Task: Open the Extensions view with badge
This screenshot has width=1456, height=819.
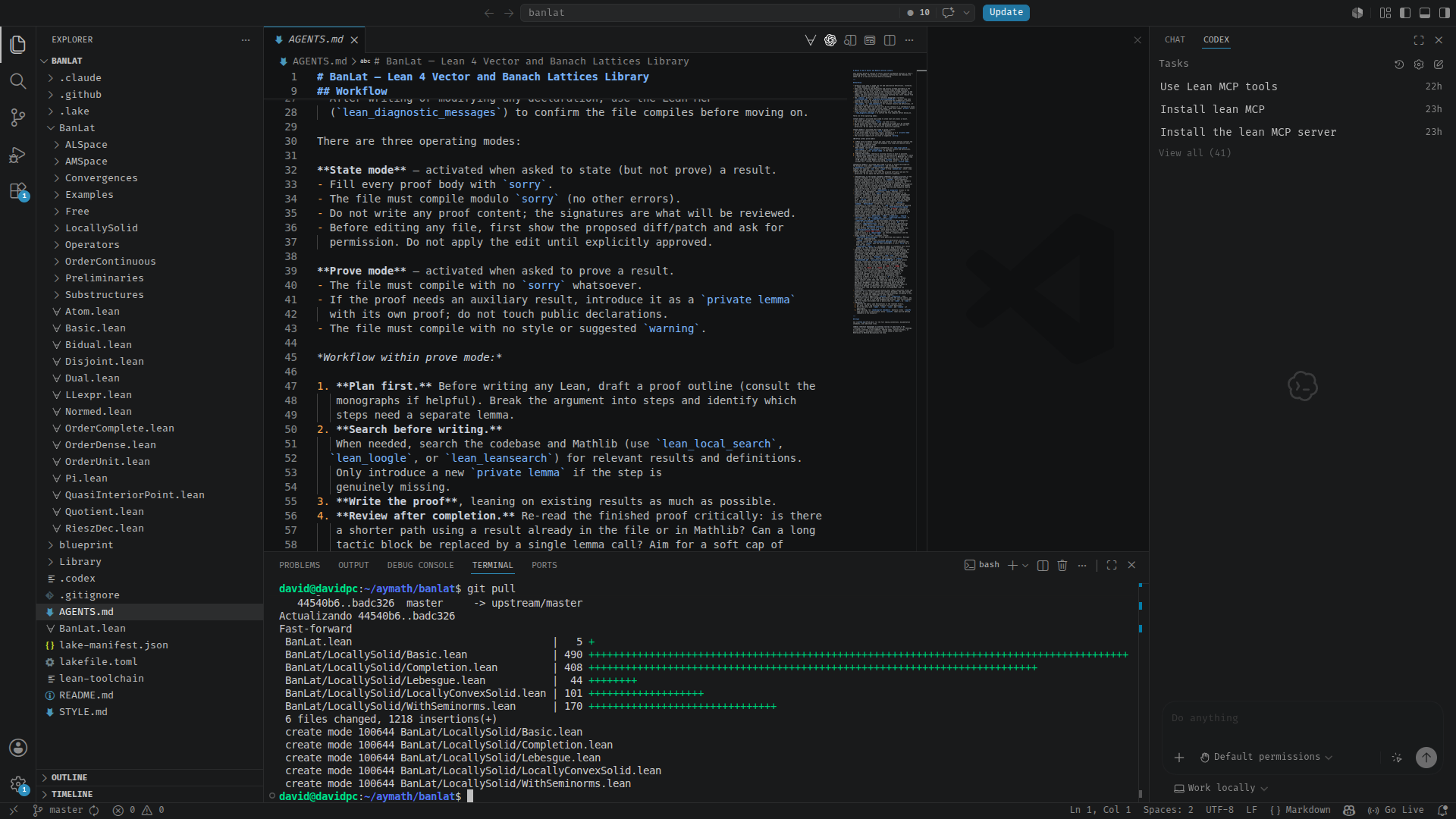Action: (x=18, y=191)
